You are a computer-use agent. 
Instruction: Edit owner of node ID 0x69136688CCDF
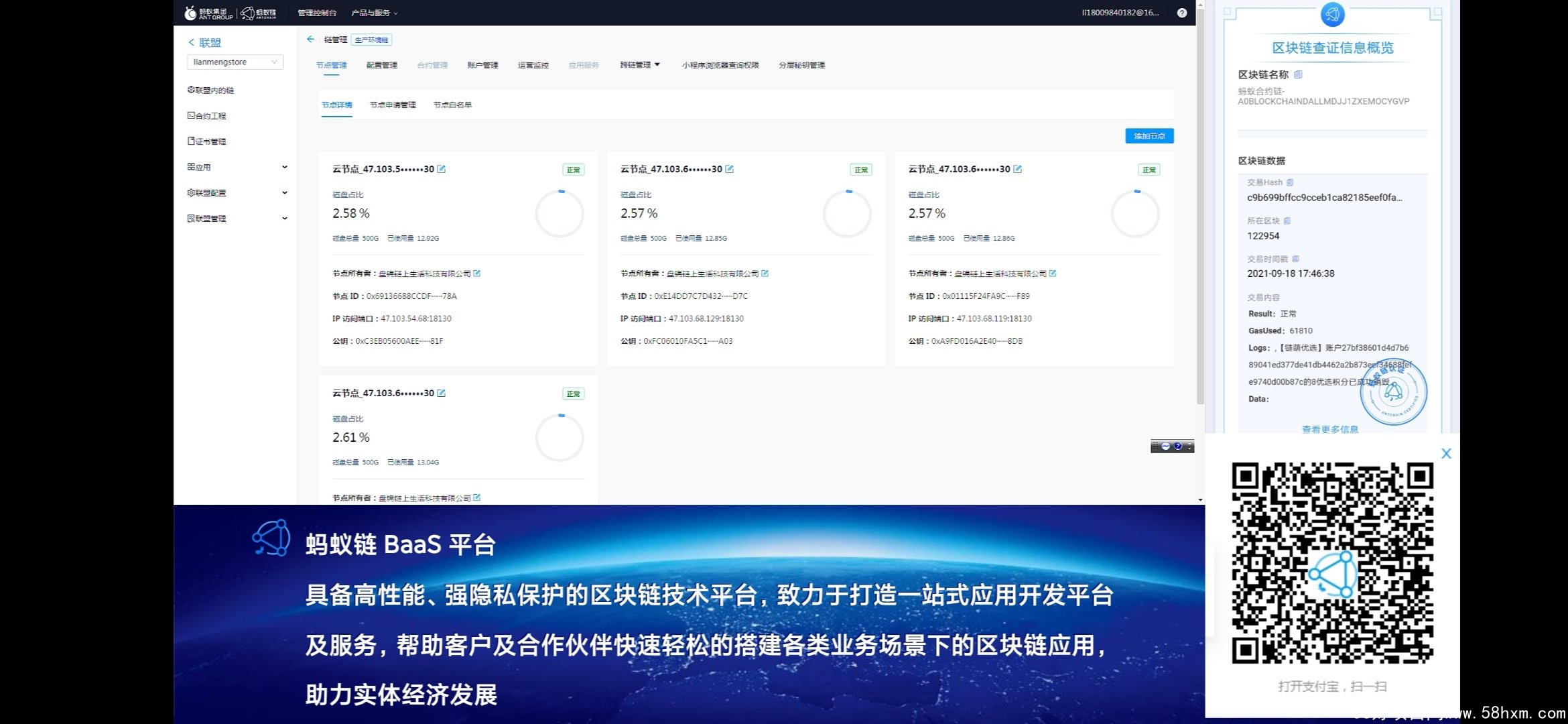point(477,273)
